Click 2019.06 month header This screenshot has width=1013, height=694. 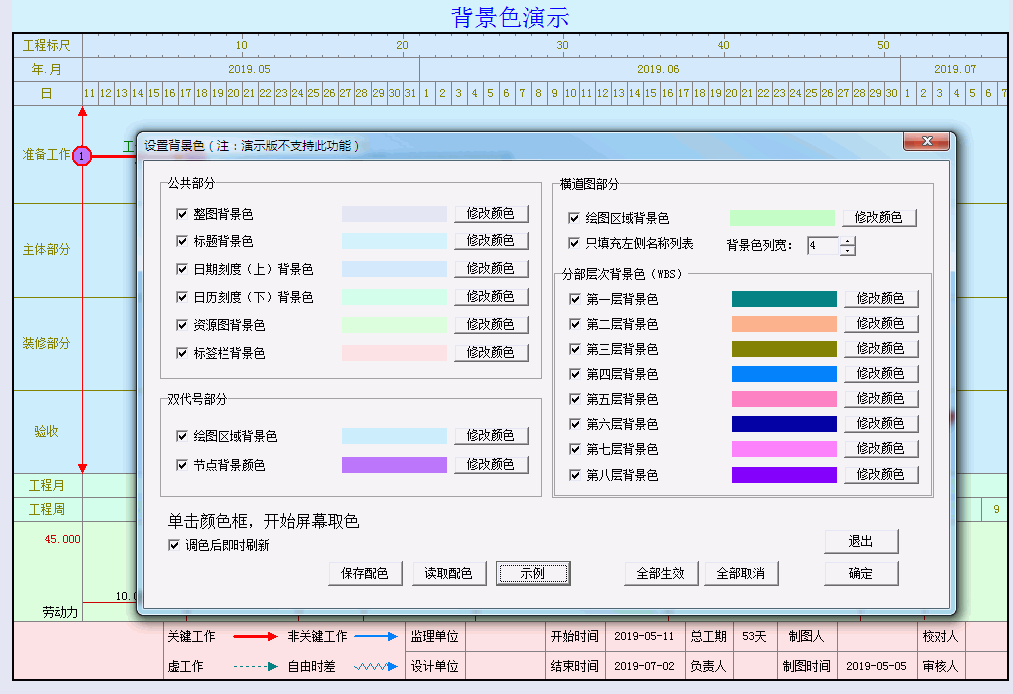pos(659,69)
